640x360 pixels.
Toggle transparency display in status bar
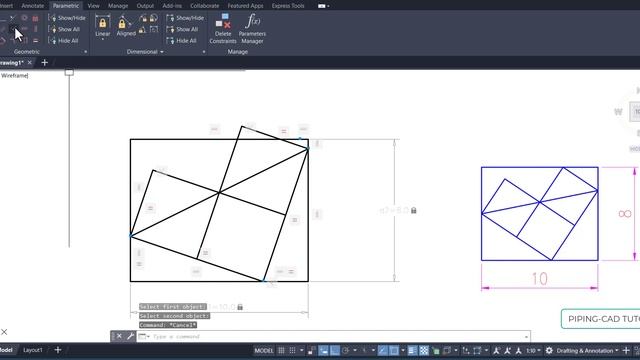coord(424,350)
